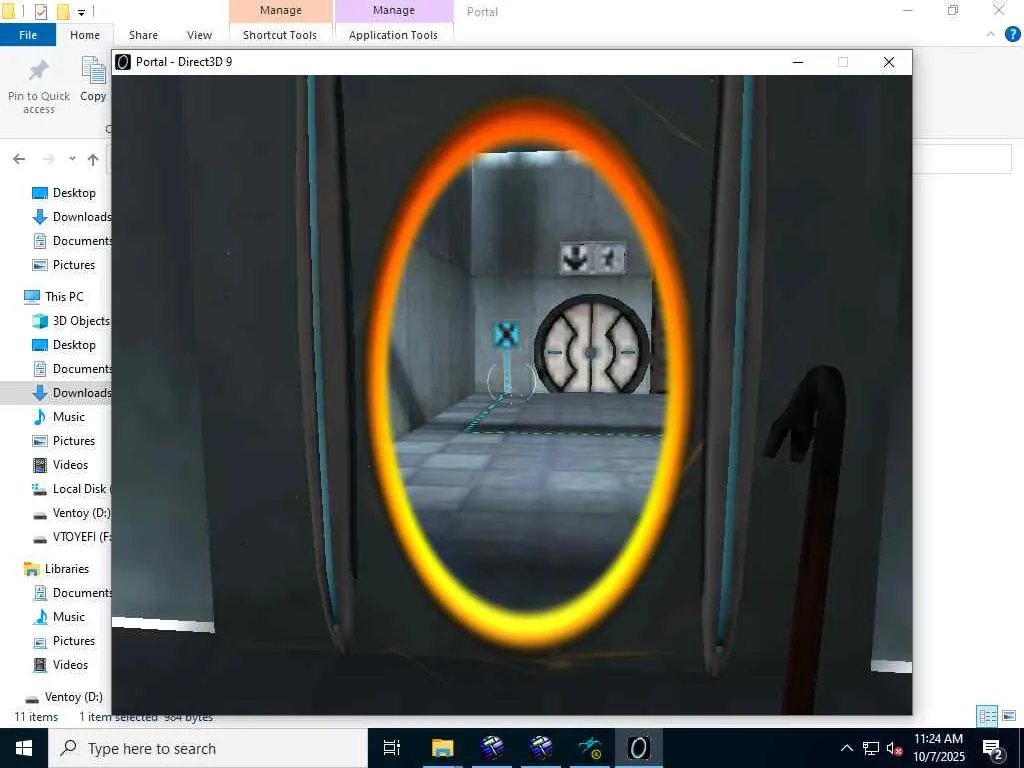Click the VTOYEFI drive icon
Image resolution: width=1024 pixels, height=768 pixels.
pos(40,538)
